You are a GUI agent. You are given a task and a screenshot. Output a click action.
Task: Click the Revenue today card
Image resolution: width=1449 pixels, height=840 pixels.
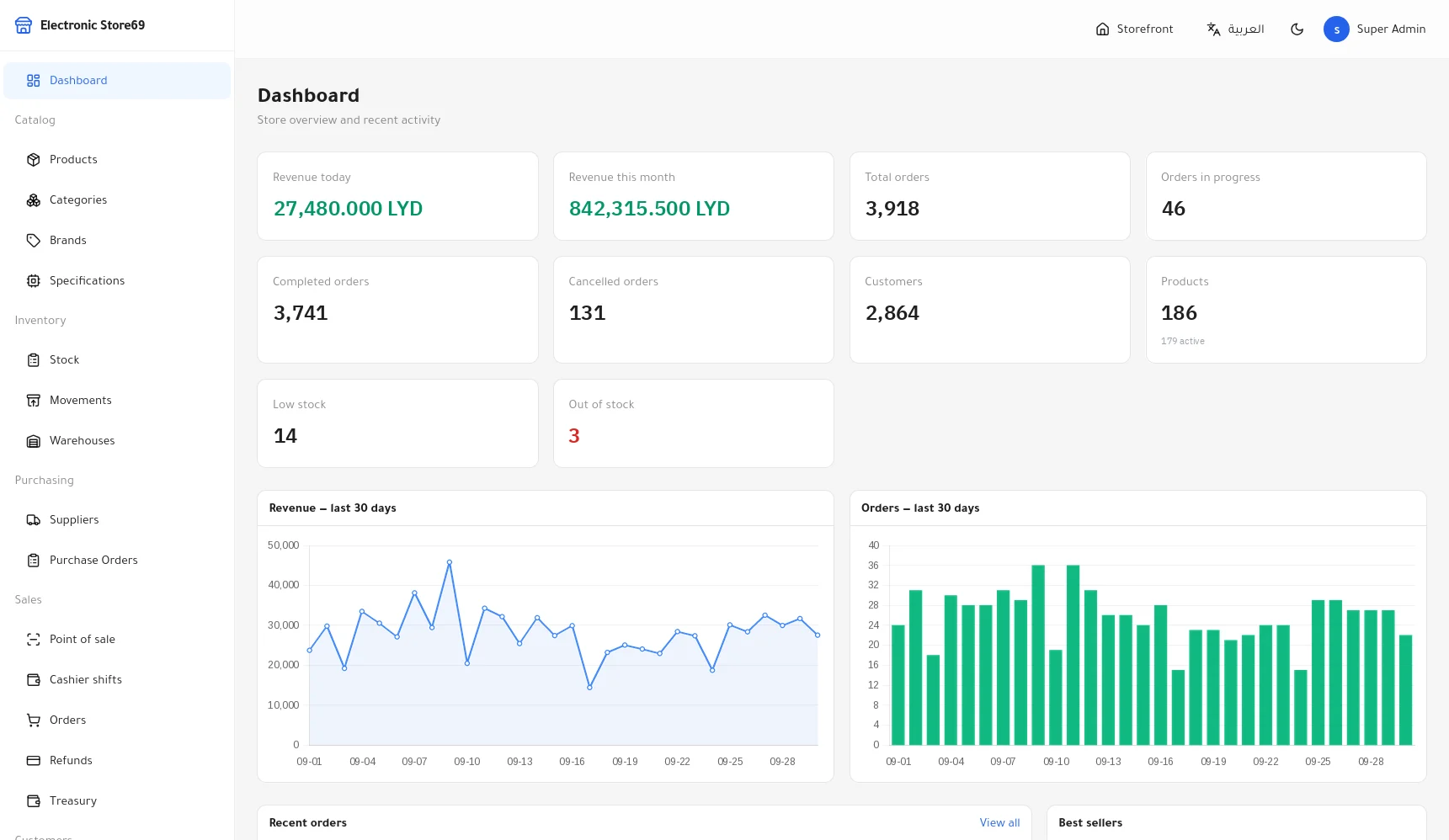397,196
